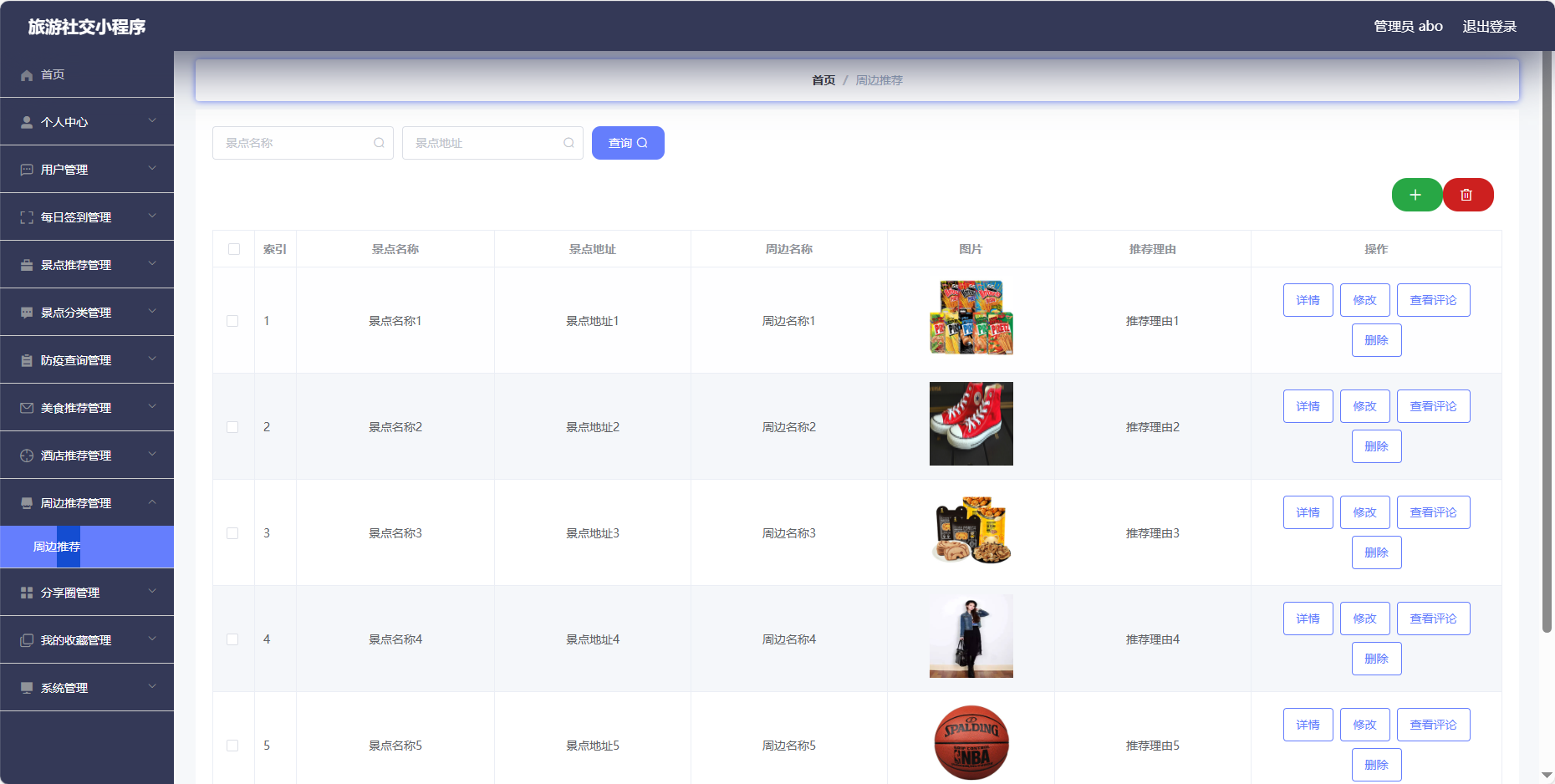Click the red trash delete button

1467,195
